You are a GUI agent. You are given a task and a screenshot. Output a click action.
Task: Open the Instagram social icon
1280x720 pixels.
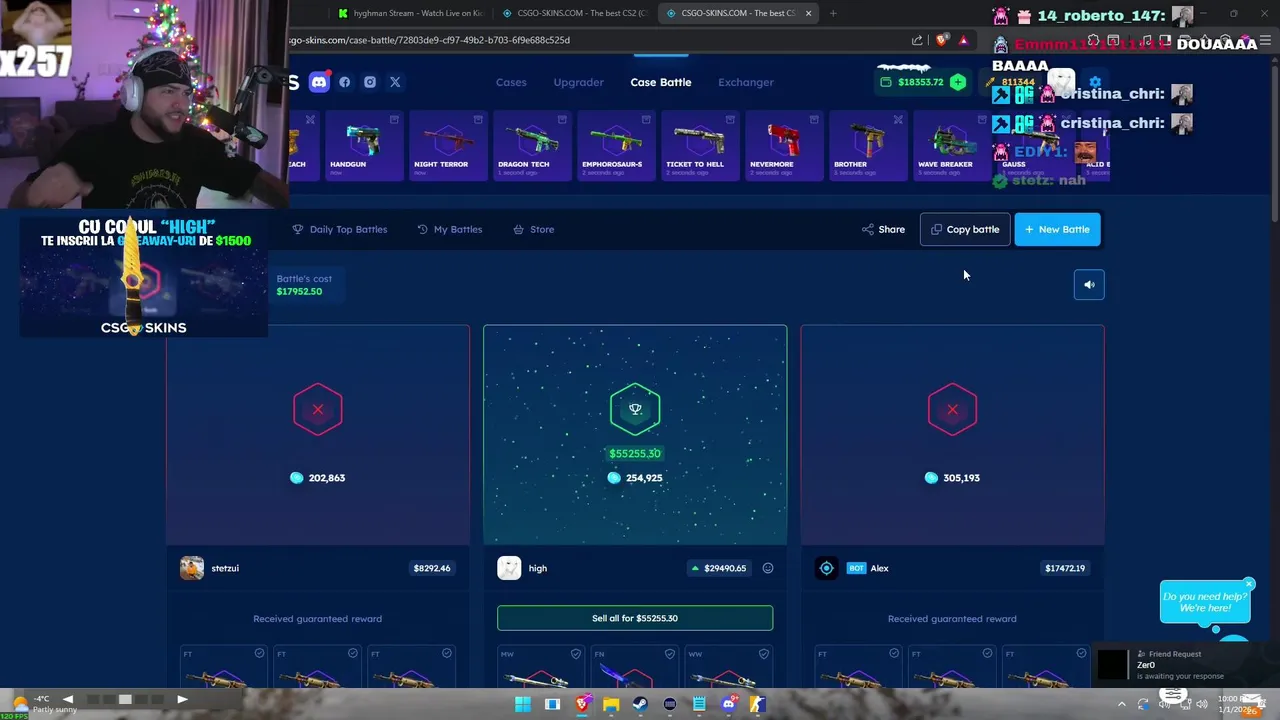pos(370,82)
